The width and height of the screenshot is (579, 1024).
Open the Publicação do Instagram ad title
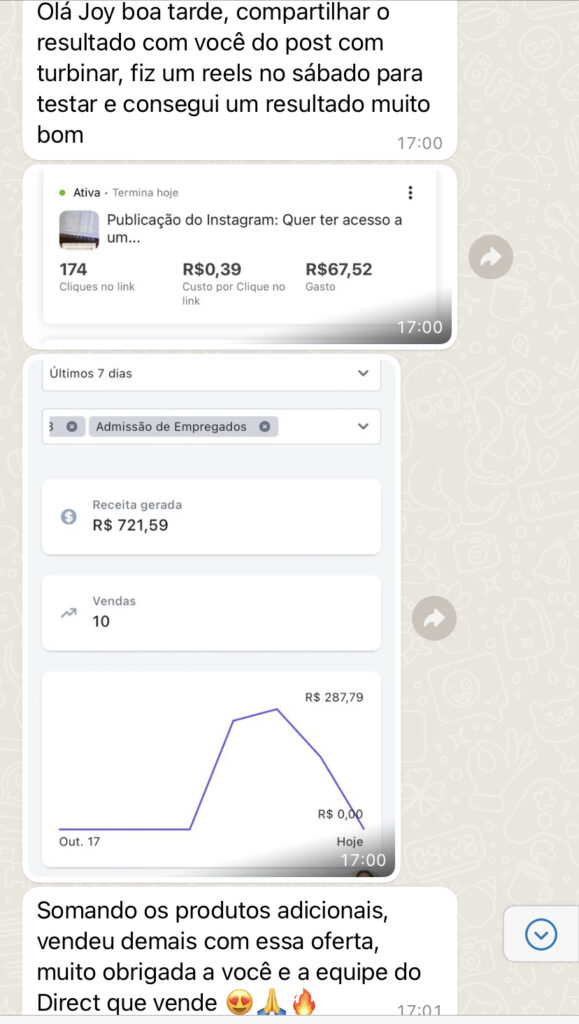(x=254, y=229)
